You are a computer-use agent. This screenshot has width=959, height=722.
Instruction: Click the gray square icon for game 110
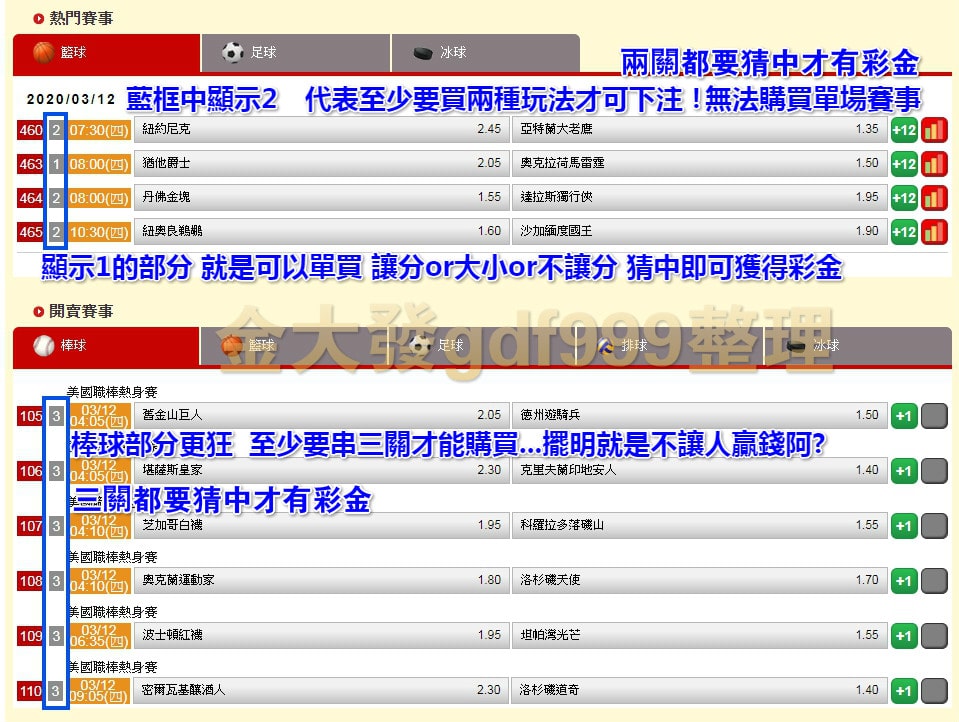934,690
